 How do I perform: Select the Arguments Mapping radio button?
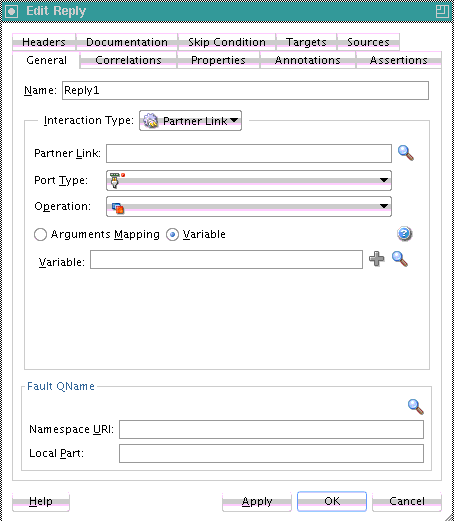click(40, 234)
